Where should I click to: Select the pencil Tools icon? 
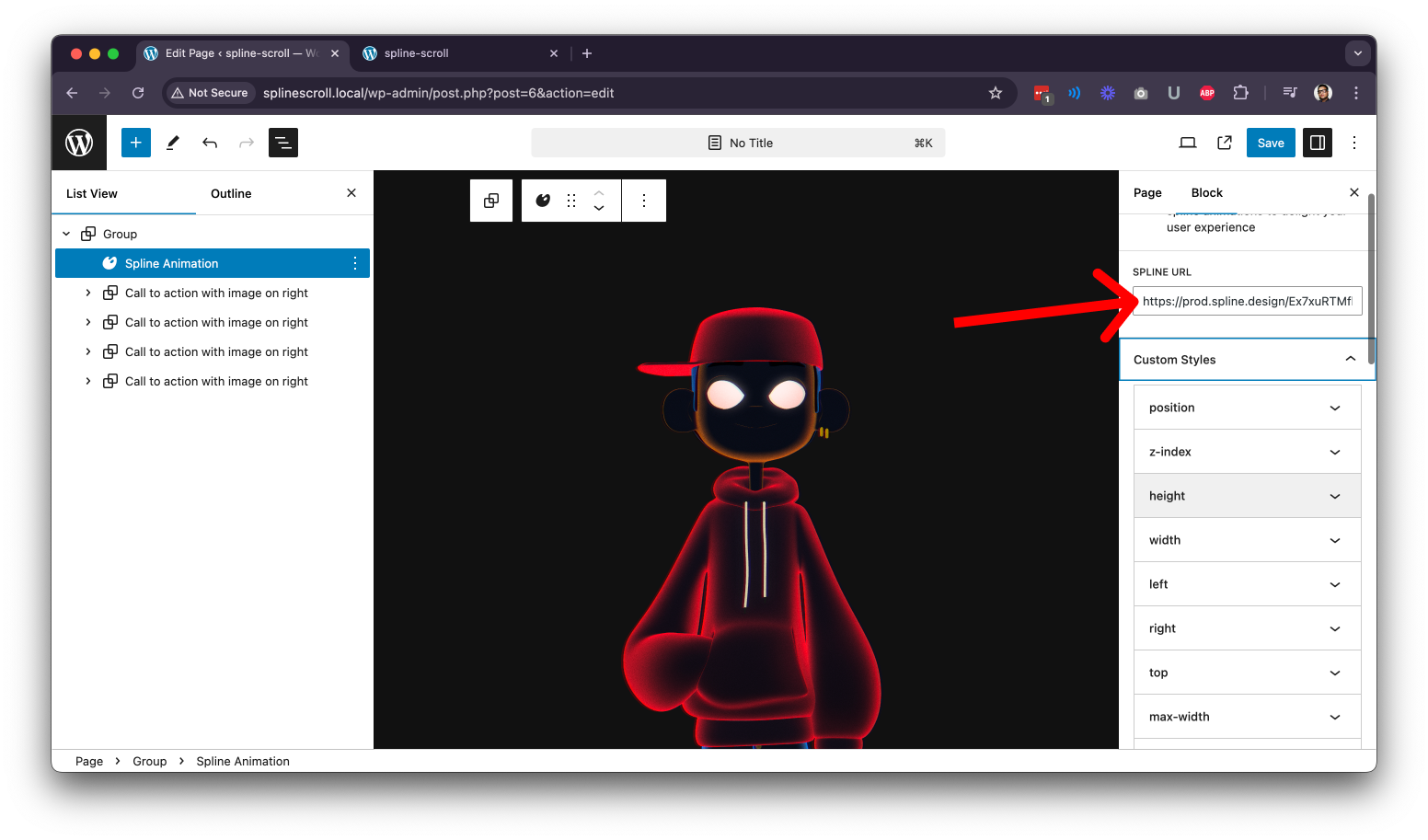(x=173, y=143)
